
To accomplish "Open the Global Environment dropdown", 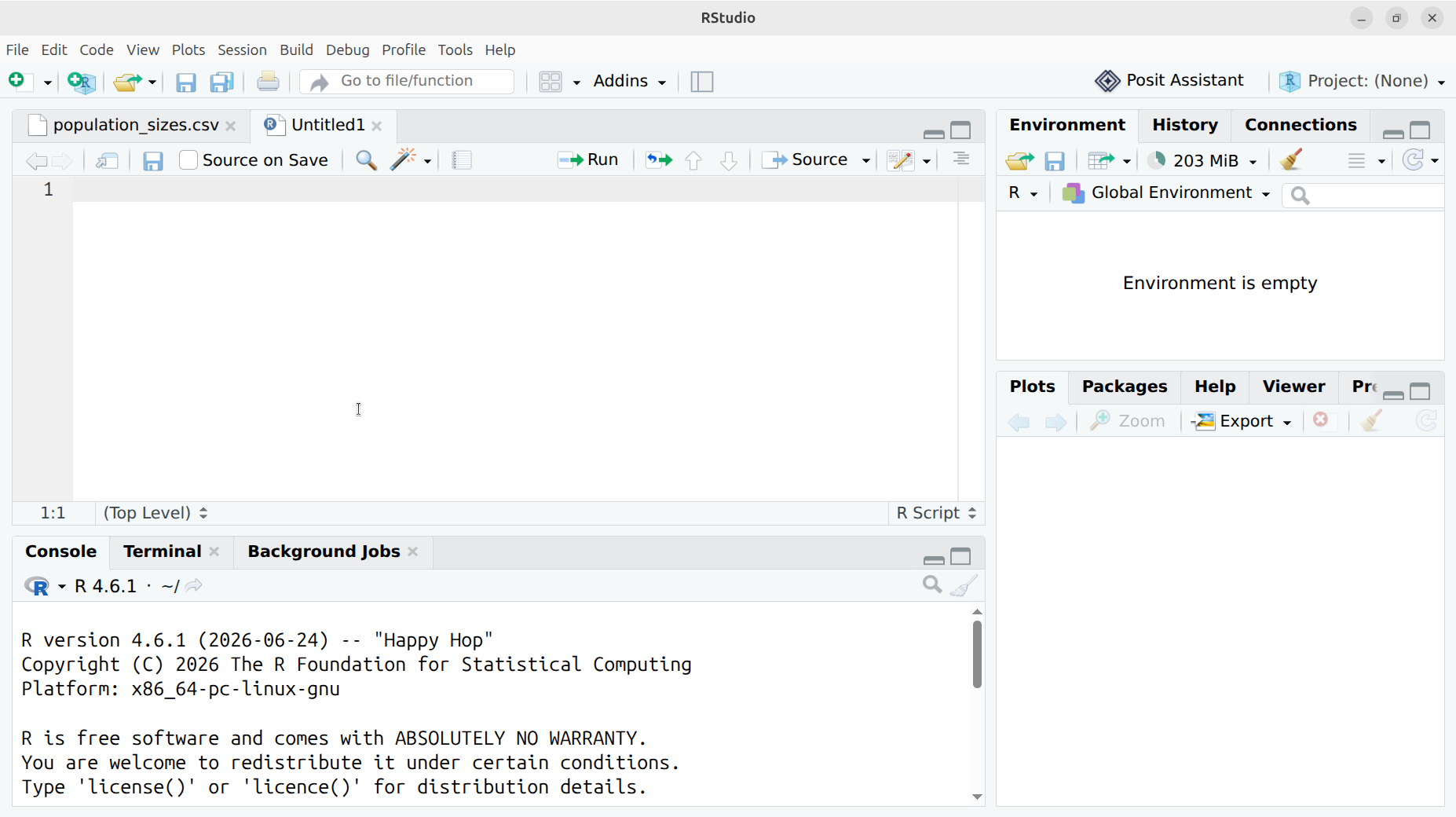I will pos(1166,193).
